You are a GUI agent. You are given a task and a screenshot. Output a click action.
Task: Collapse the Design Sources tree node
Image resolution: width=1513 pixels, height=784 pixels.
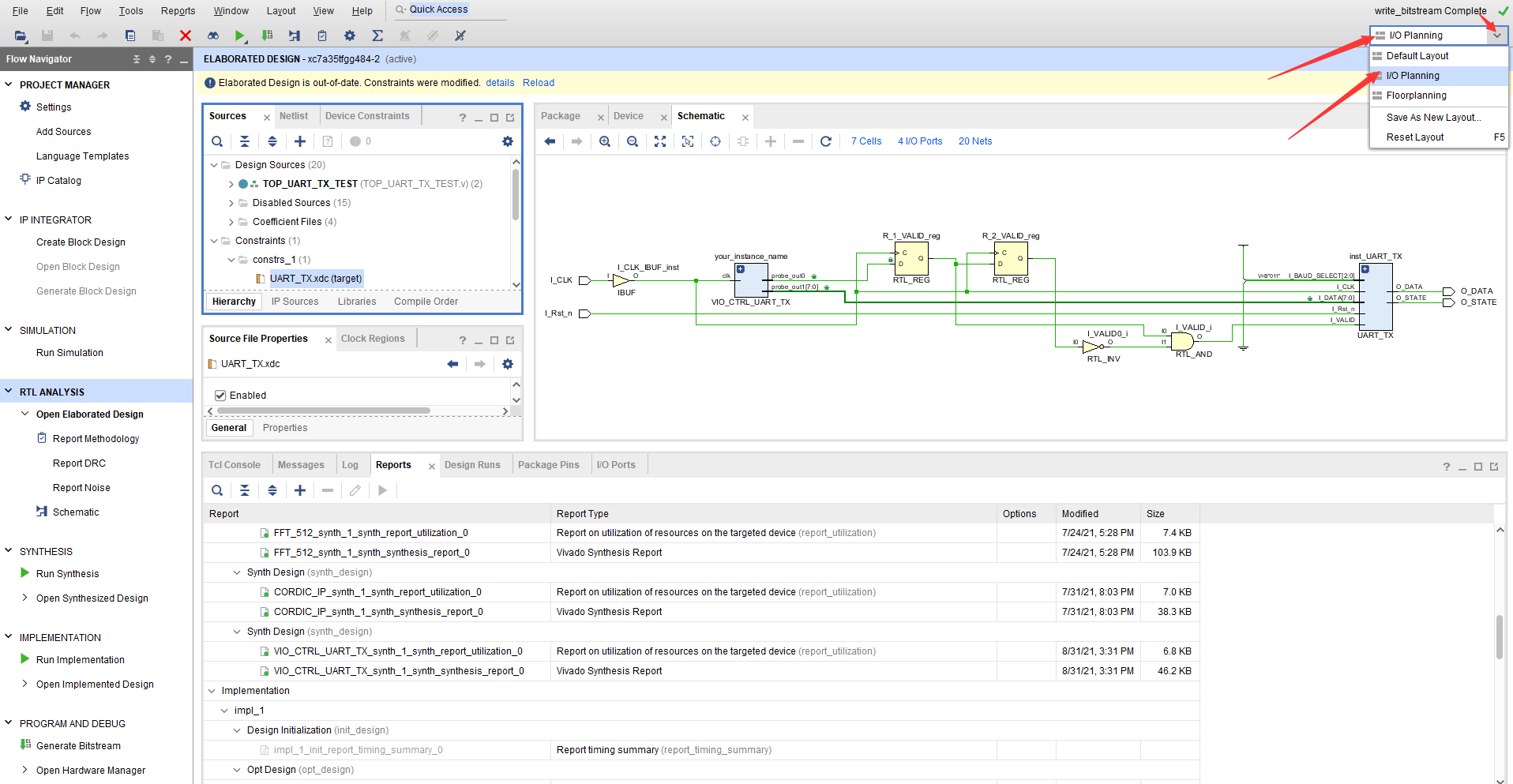coord(214,165)
